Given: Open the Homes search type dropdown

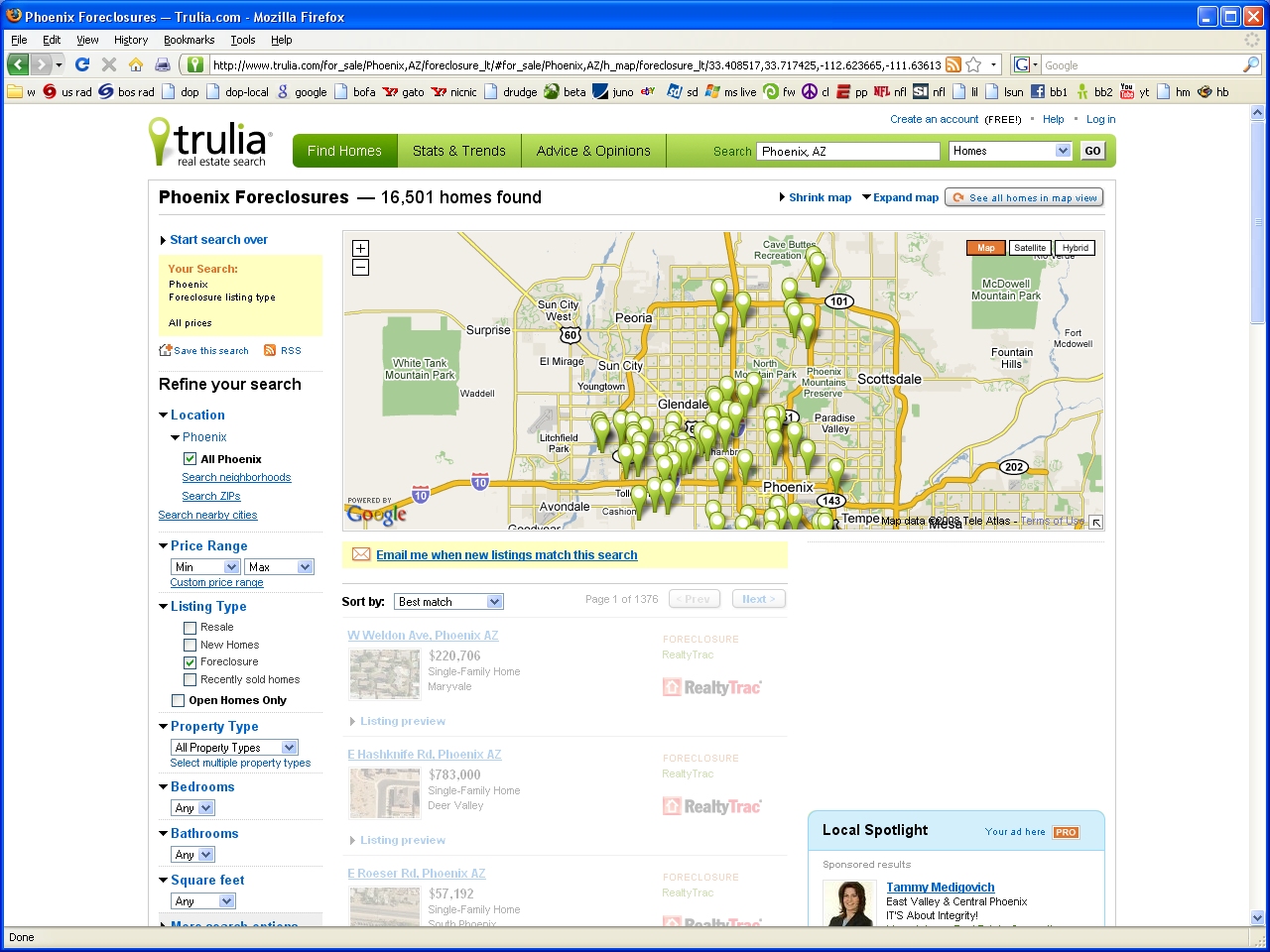Looking at the screenshot, I should [x=1010, y=151].
